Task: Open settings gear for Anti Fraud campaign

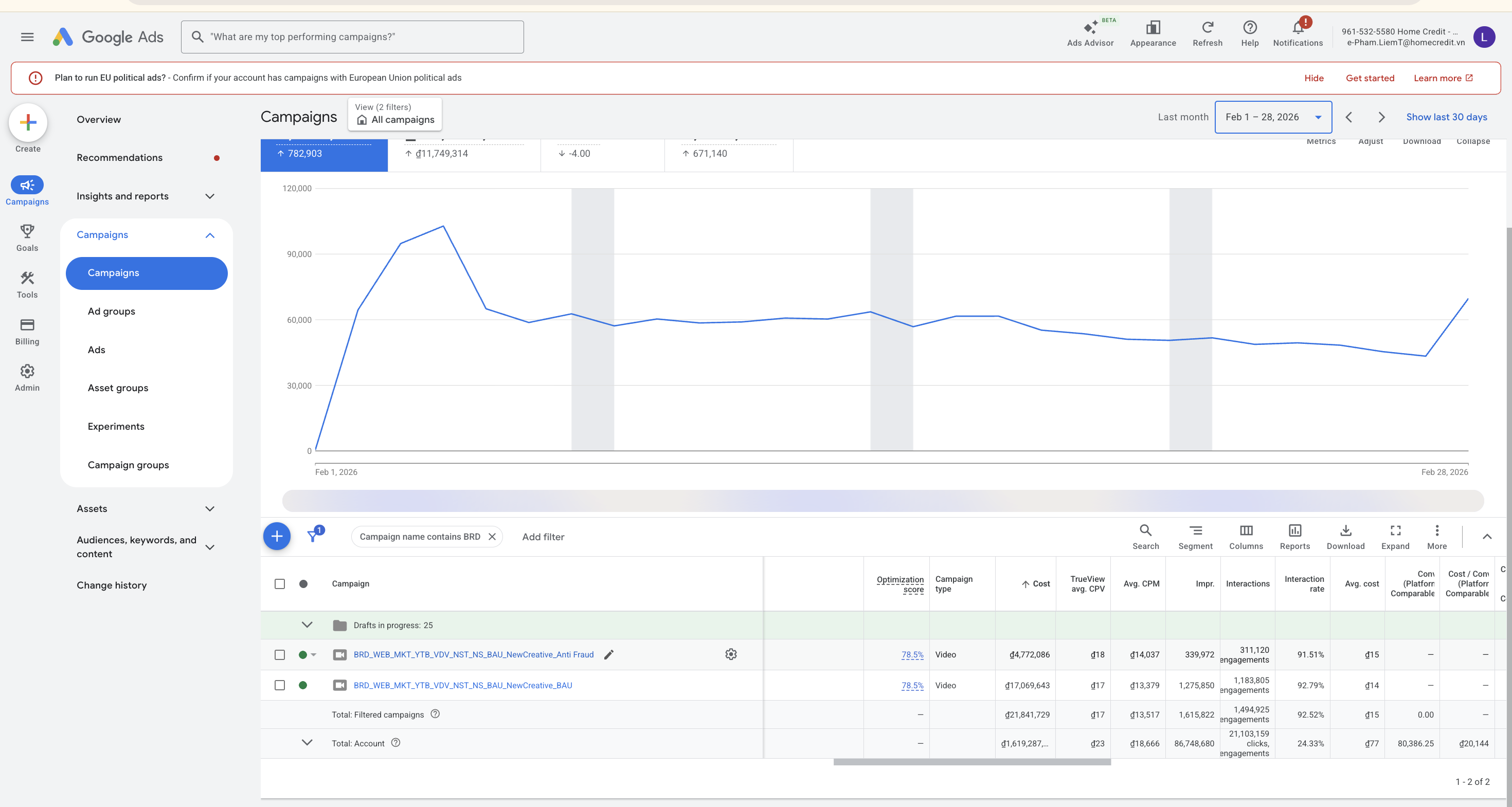Action: click(x=731, y=654)
